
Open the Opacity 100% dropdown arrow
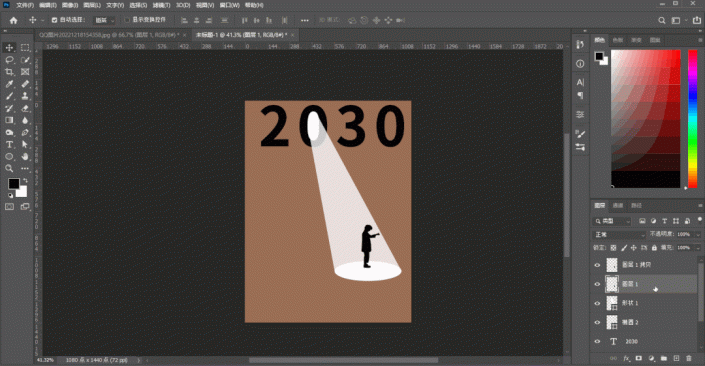pos(698,235)
